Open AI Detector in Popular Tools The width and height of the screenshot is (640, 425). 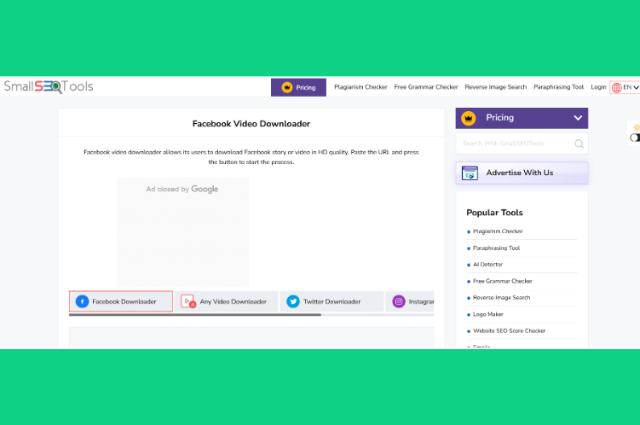click(x=488, y=265)
